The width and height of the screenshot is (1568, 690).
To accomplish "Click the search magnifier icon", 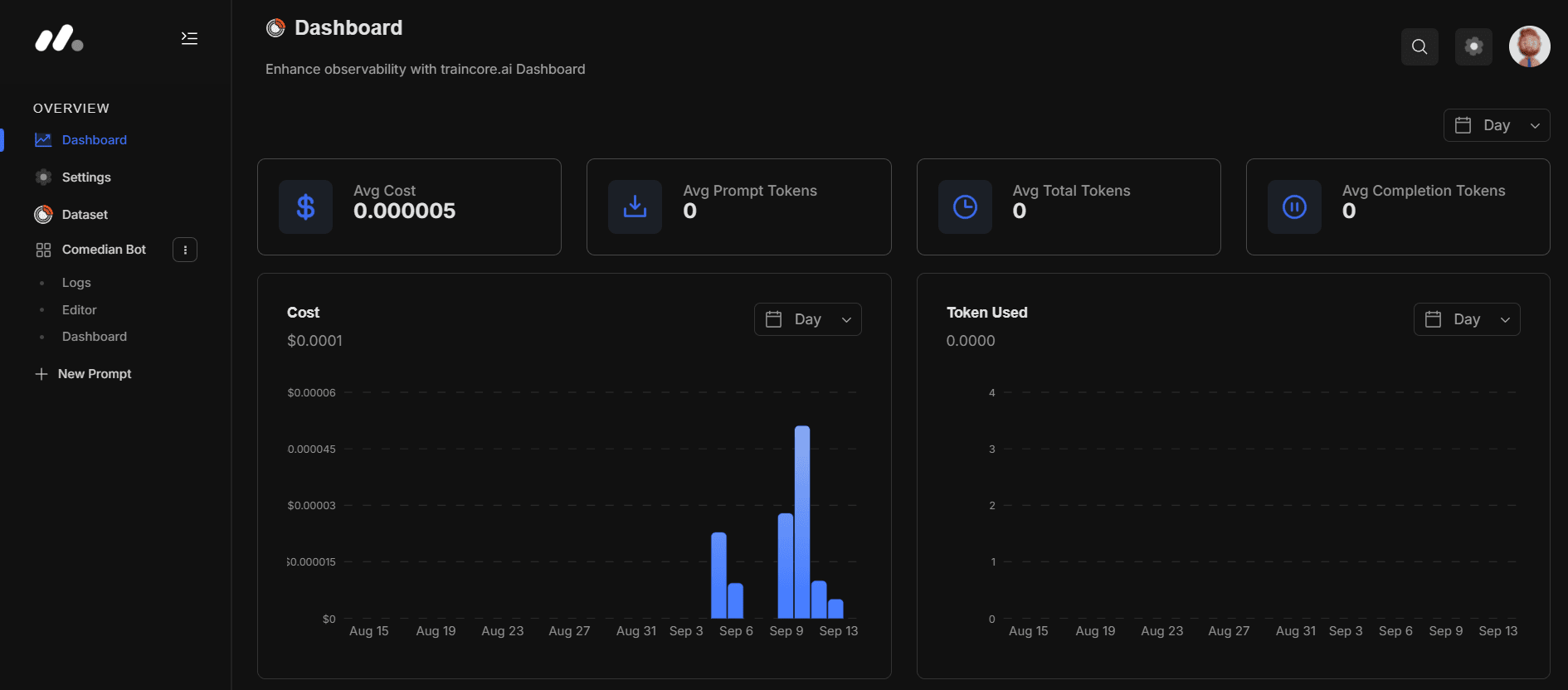I will tap(1419, 46).
